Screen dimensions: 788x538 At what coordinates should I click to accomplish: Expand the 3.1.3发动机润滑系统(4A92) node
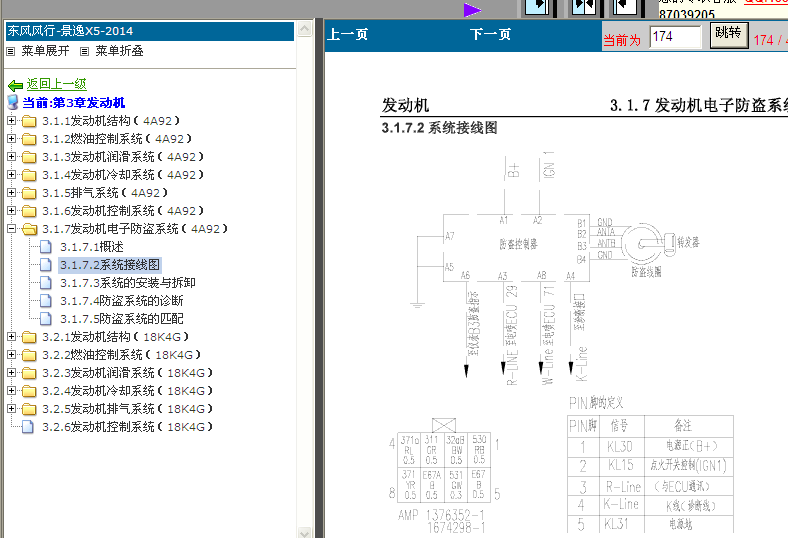(11, 157)
